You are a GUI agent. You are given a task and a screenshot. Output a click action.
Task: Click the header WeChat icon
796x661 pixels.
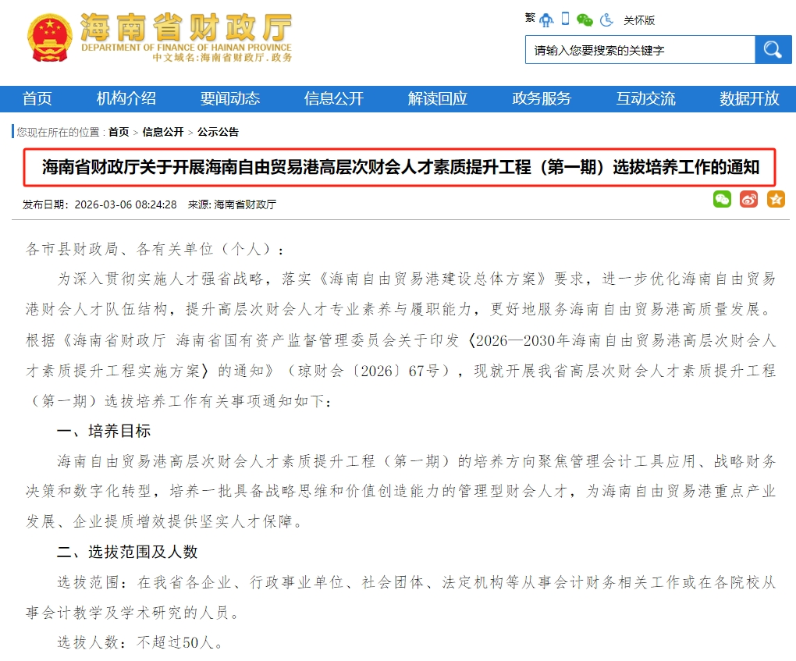tap(585, 20)
